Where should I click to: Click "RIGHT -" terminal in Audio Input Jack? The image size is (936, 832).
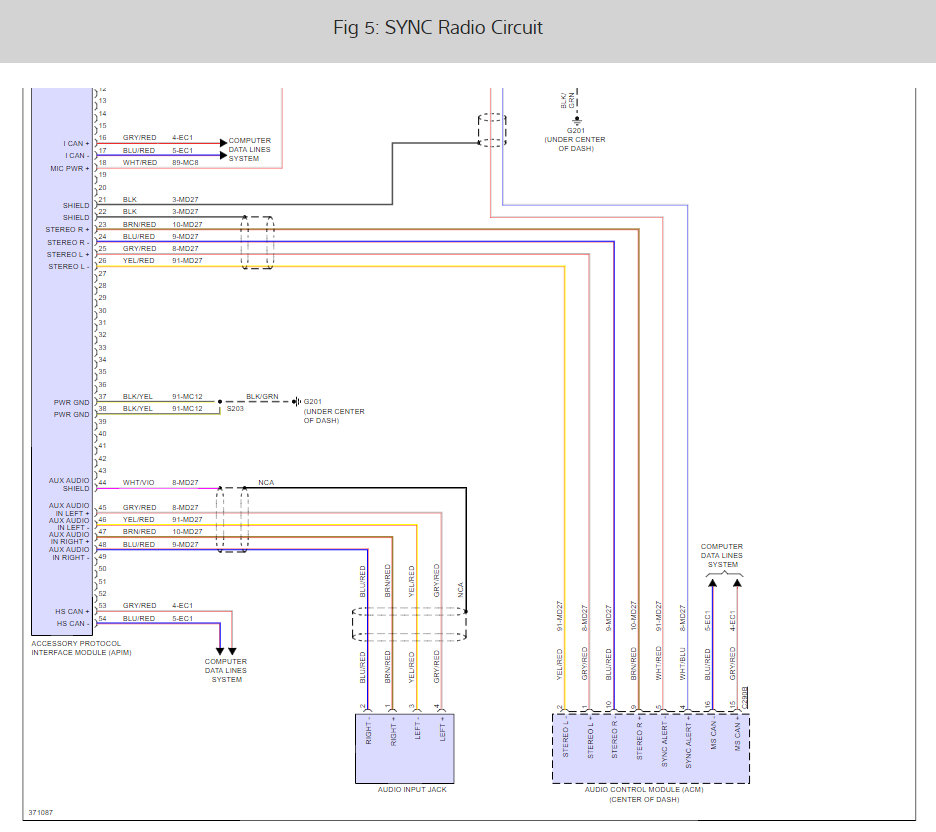(x=368, y=732)
